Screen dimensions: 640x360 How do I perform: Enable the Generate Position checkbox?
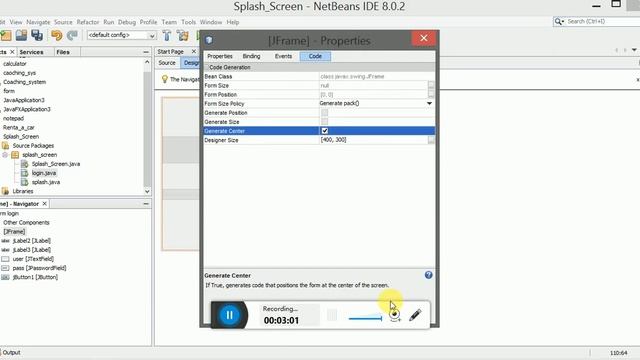tap(324, 113)
